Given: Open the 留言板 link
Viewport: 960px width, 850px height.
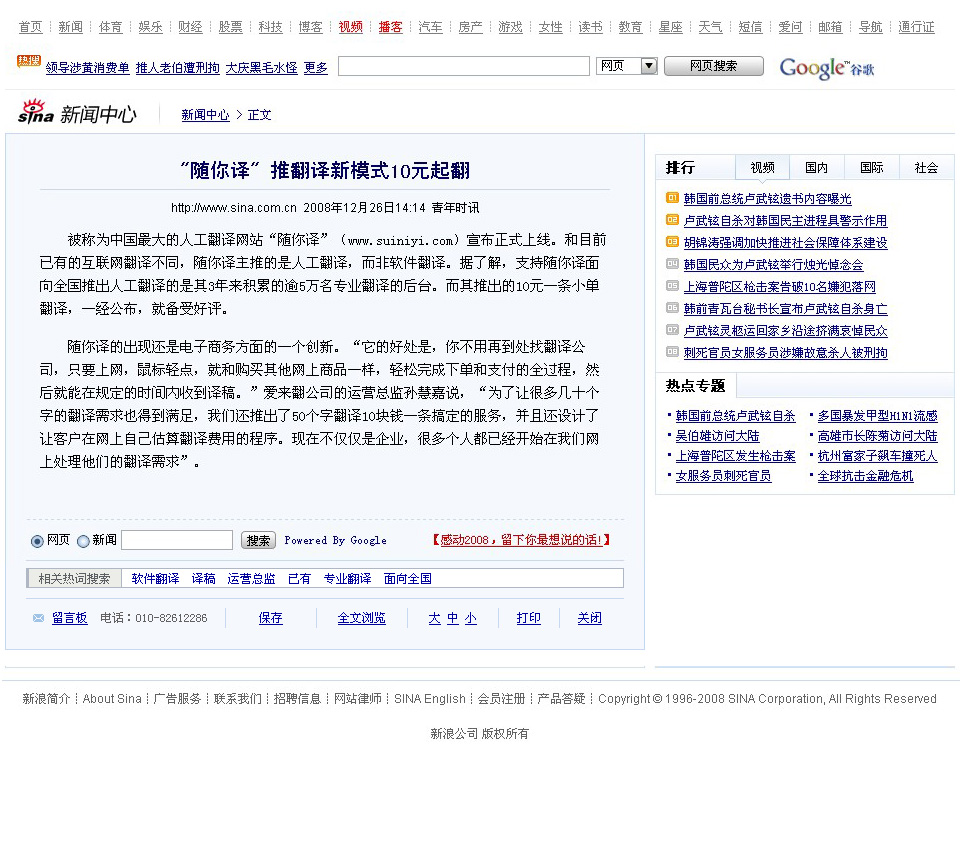Looking at the screenshot, I should (70, 618).
